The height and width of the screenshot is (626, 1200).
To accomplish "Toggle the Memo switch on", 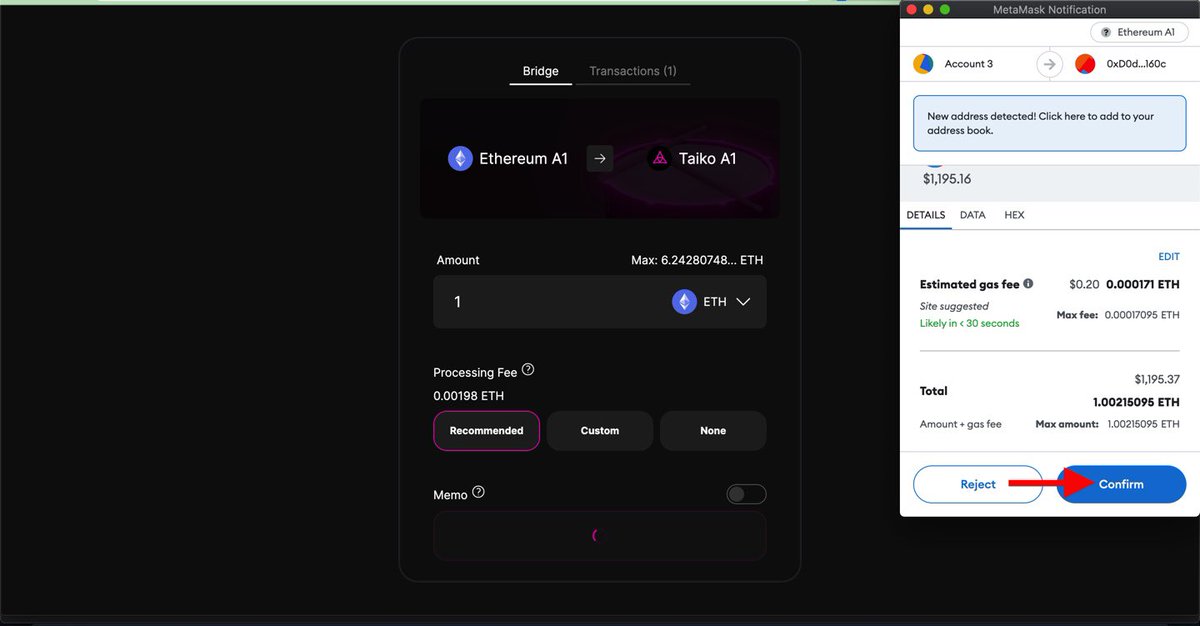I will [x=746, y=494].
